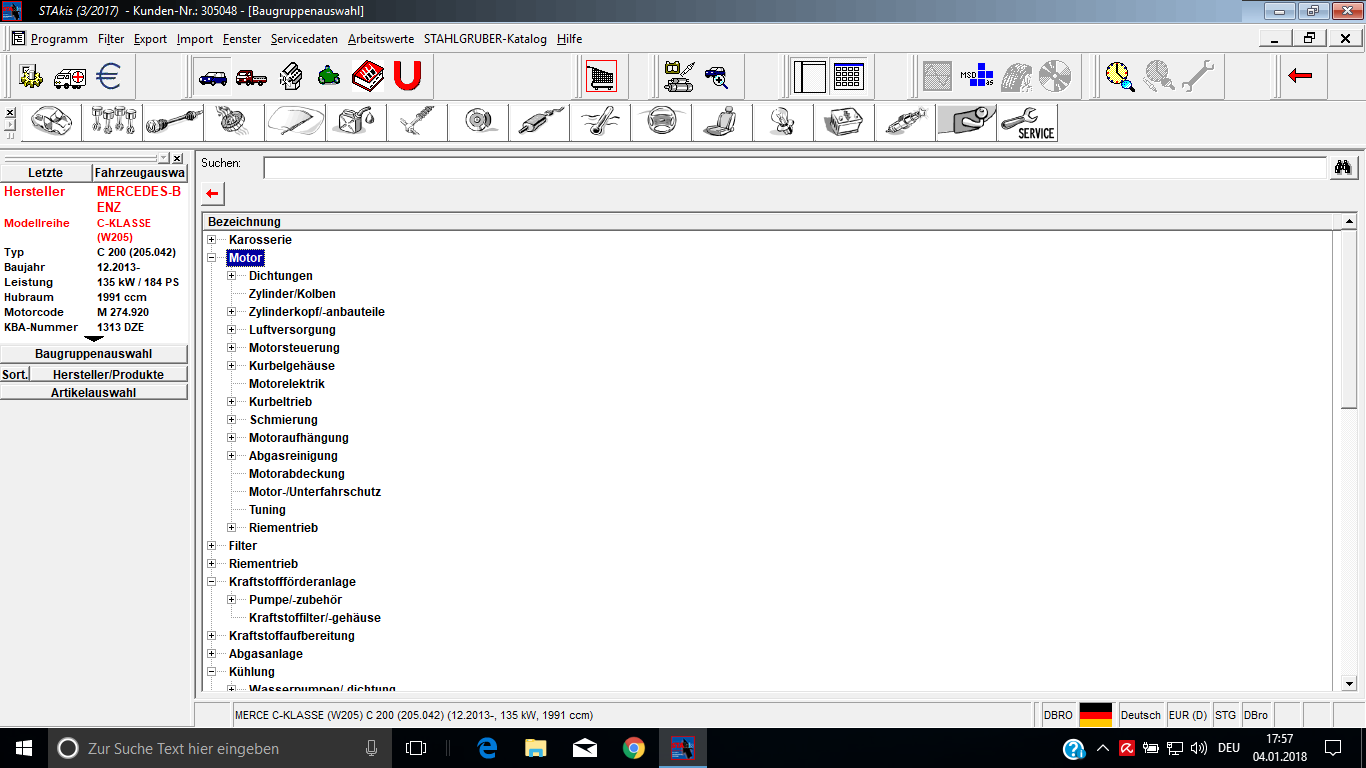Click the Hersteller/Produkte button

coord(108,374)
